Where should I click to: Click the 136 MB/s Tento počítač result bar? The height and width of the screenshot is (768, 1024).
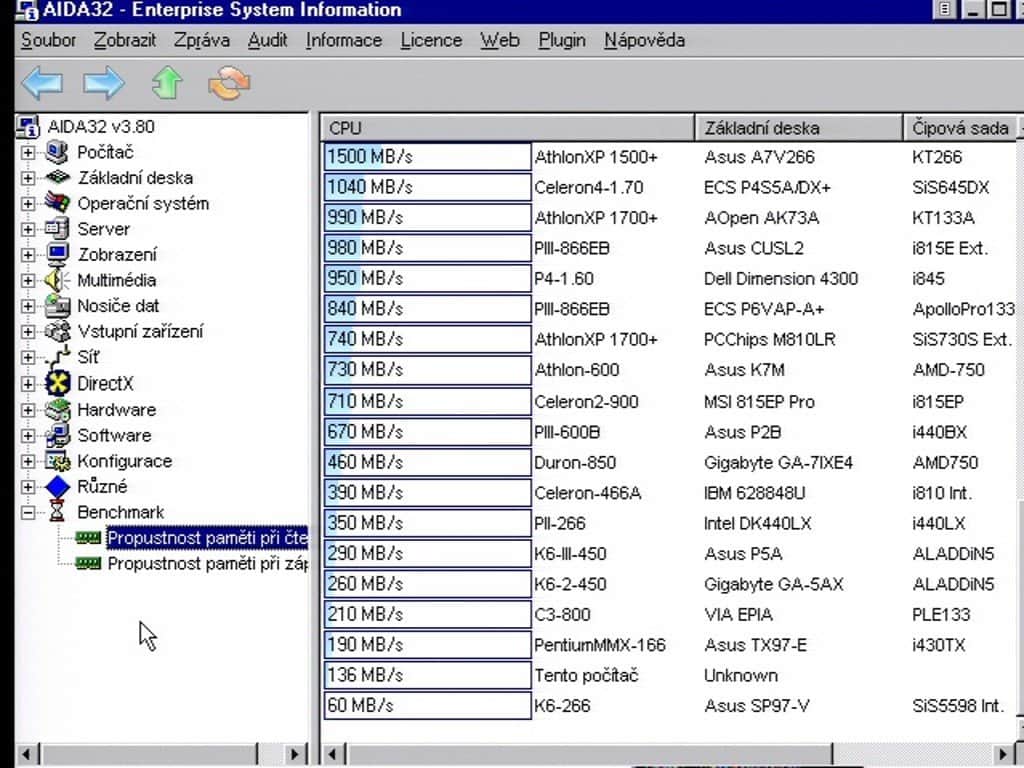[428, 675]
